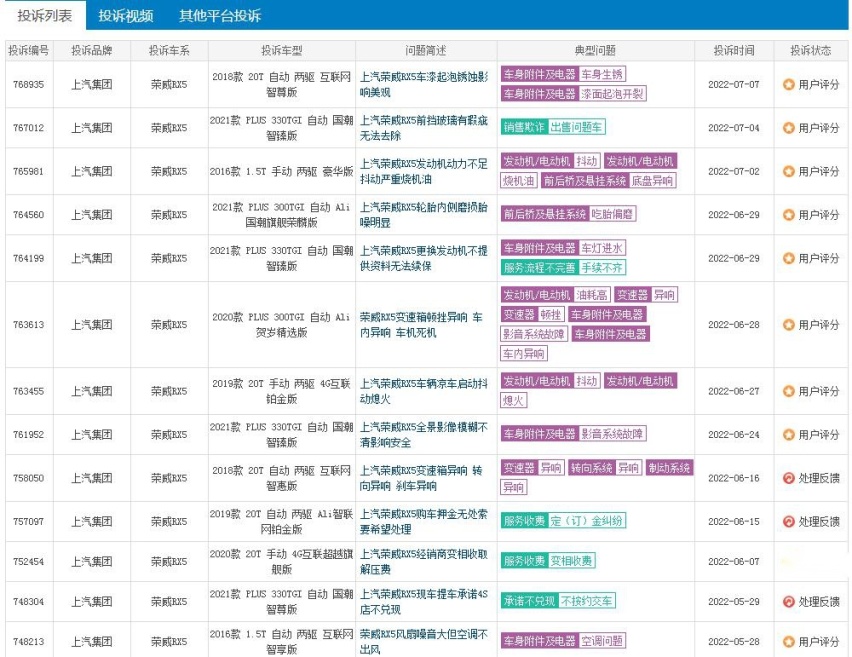Click the 顿挫 problem tag
This screenshot has width=852, height=657.
[x=550, y=314]
